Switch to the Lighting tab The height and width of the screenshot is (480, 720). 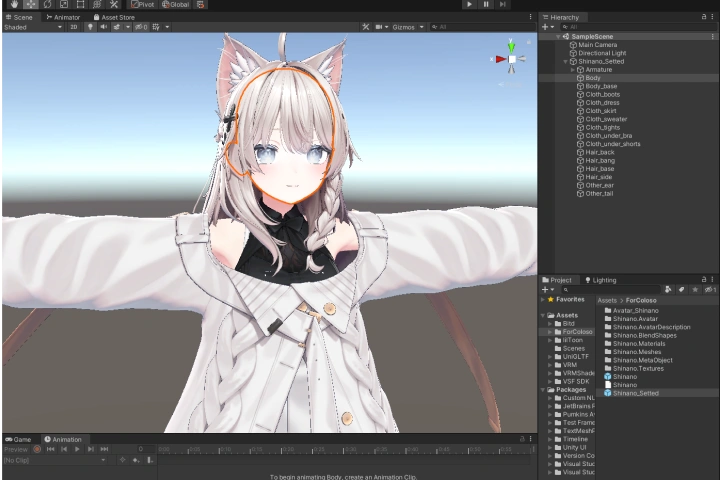pyautogui.click(x=601, y=280)
